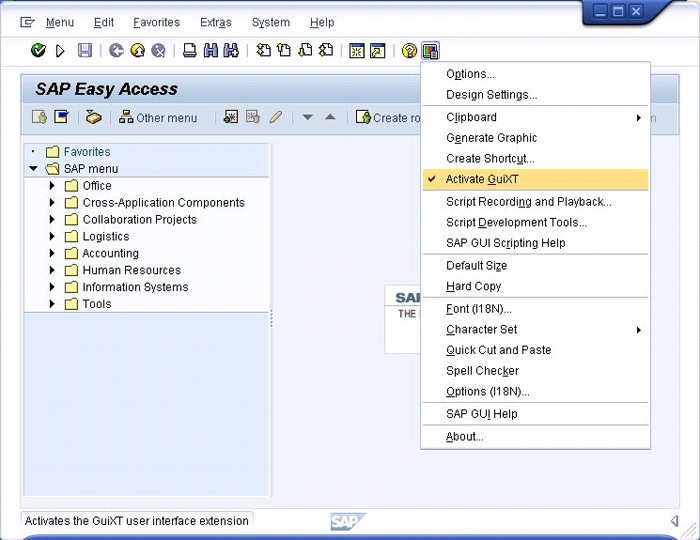Viewport: 700px width, 540px height.
Task: Click the Add to Favorites icon
Action: click(231, 117)
